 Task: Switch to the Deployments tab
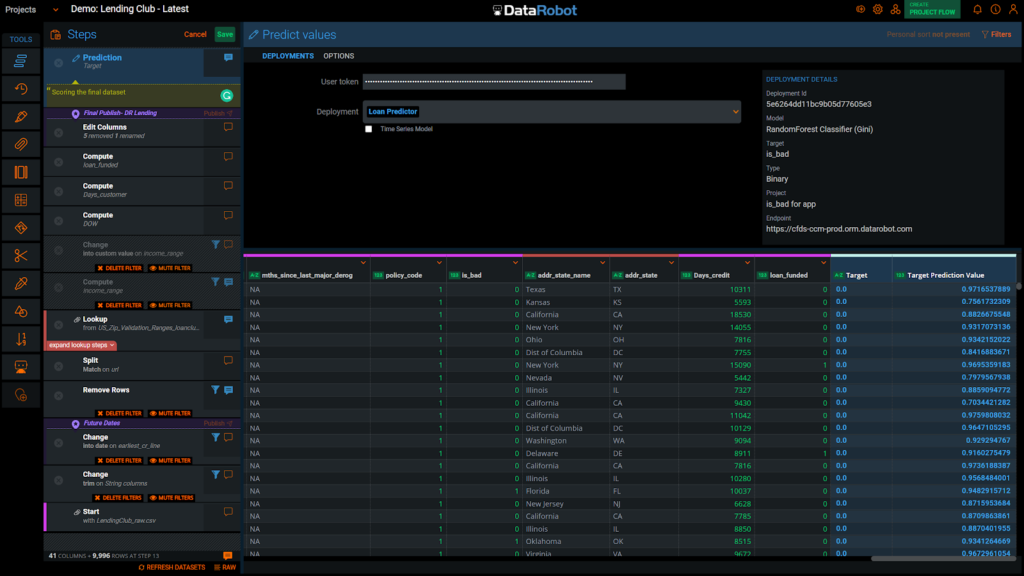click(x=288, y=56)
